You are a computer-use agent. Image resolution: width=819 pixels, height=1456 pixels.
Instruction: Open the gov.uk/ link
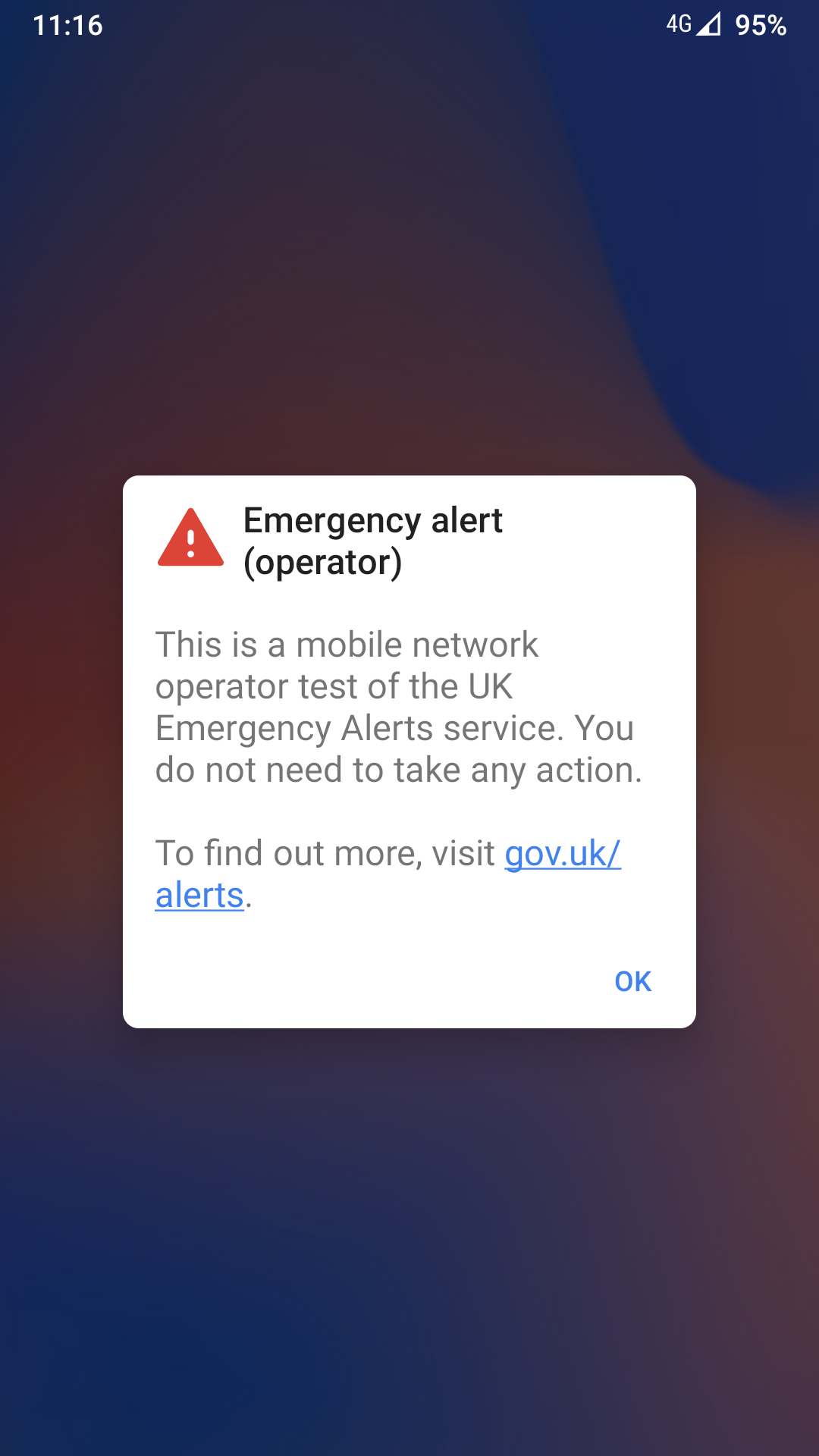coord(563,853)
